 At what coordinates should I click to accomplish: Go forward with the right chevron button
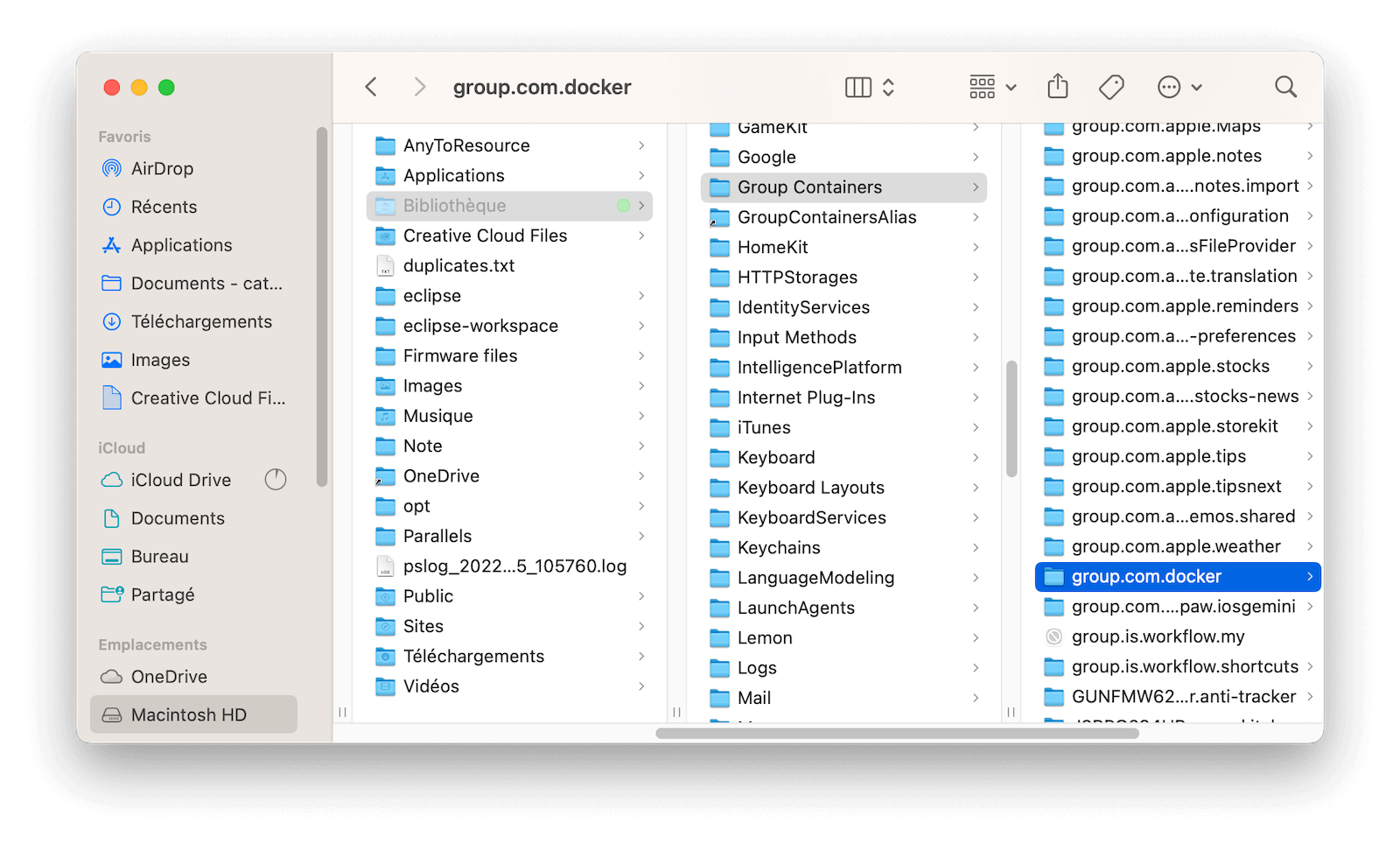420,87
